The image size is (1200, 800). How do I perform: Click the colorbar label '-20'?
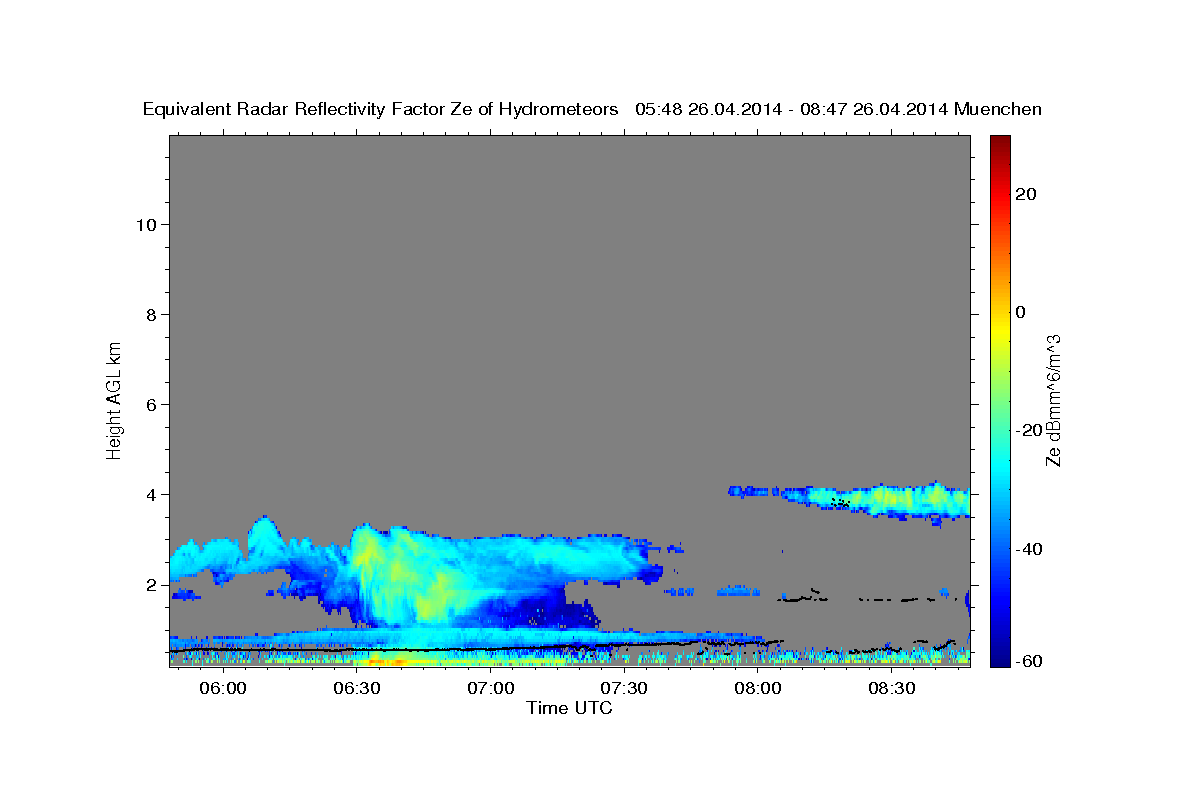pos(1027,430)
